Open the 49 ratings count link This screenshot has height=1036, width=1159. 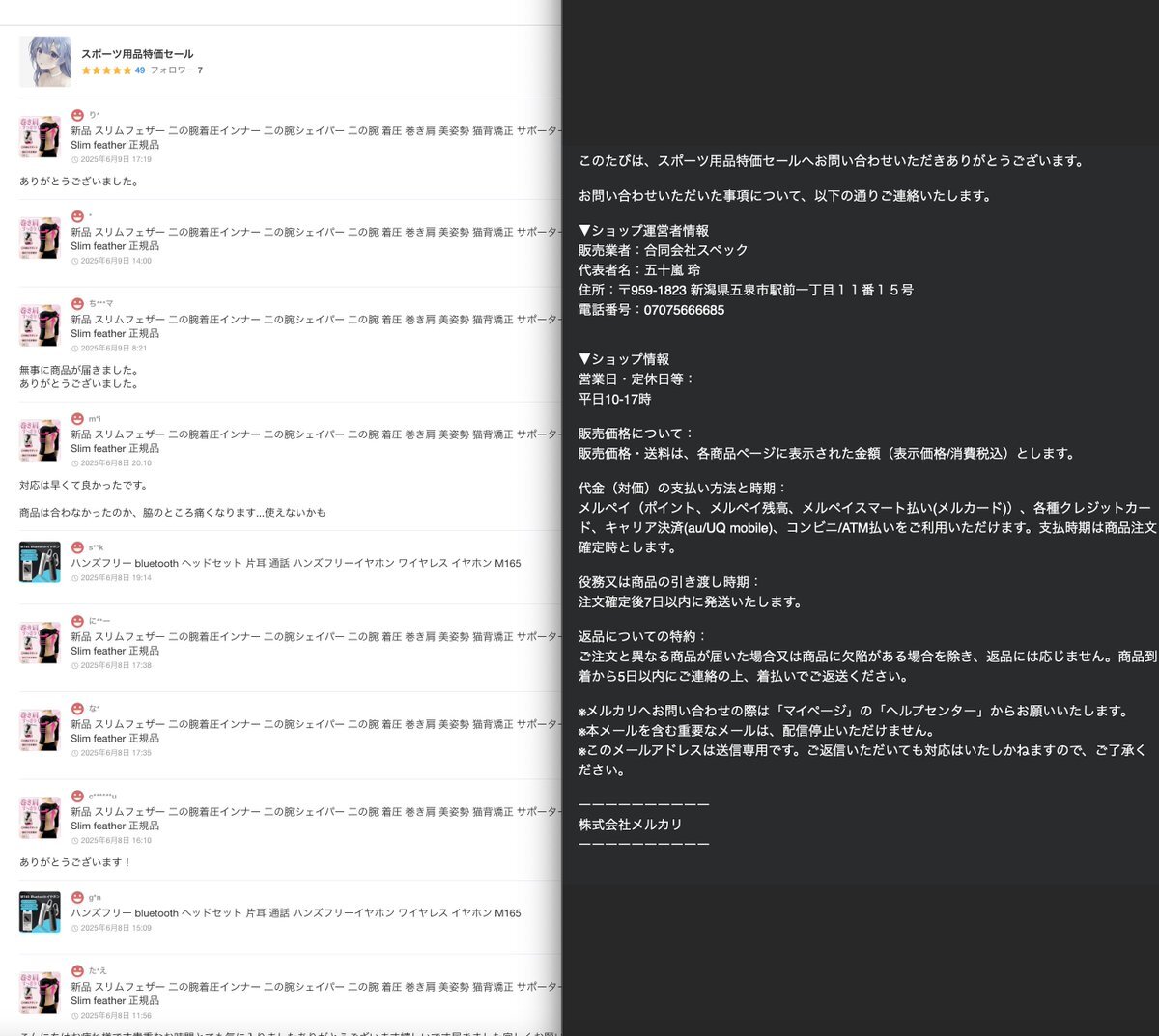(x=140, y=70)
